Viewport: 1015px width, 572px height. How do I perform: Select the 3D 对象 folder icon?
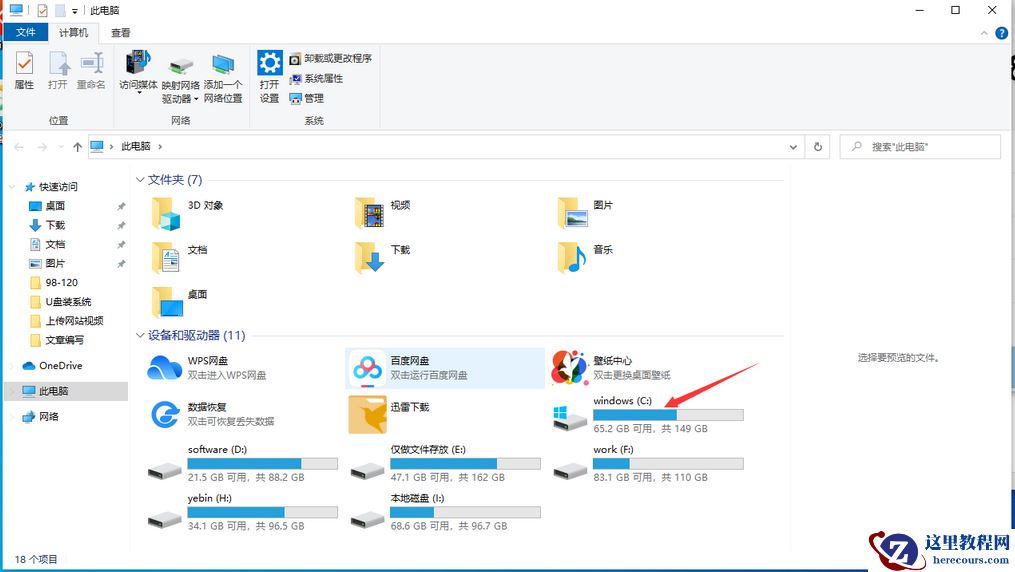(x=165, y=214)
